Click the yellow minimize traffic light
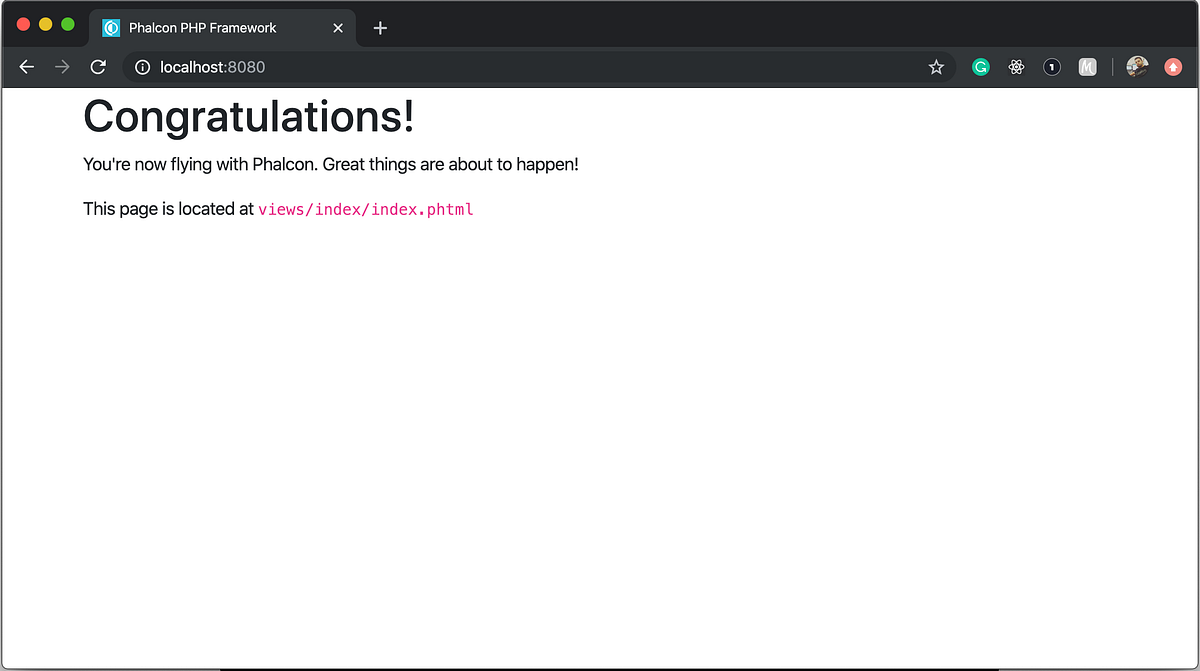Image resolution: width=1200 pixels, height=671 pixels. (x=44, y=22)
